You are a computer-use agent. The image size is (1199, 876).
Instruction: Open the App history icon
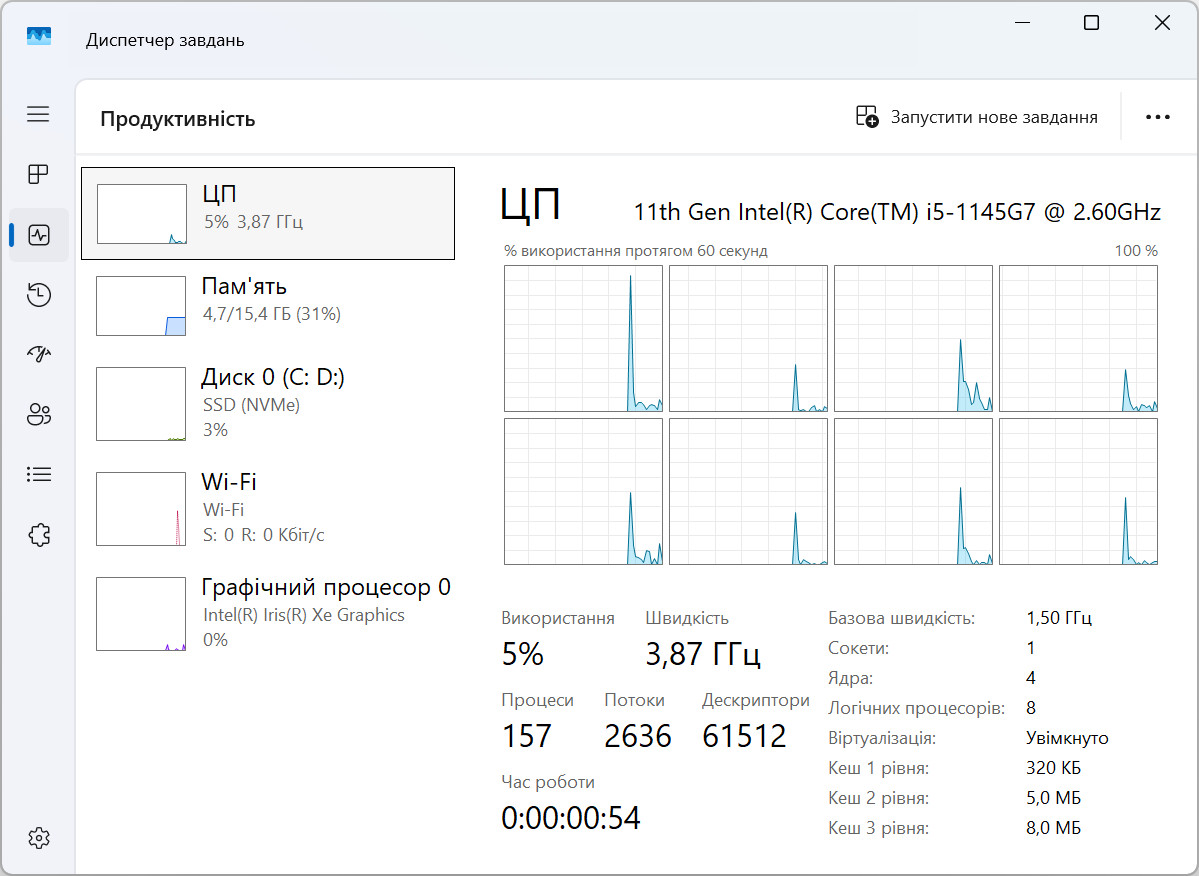38,294
